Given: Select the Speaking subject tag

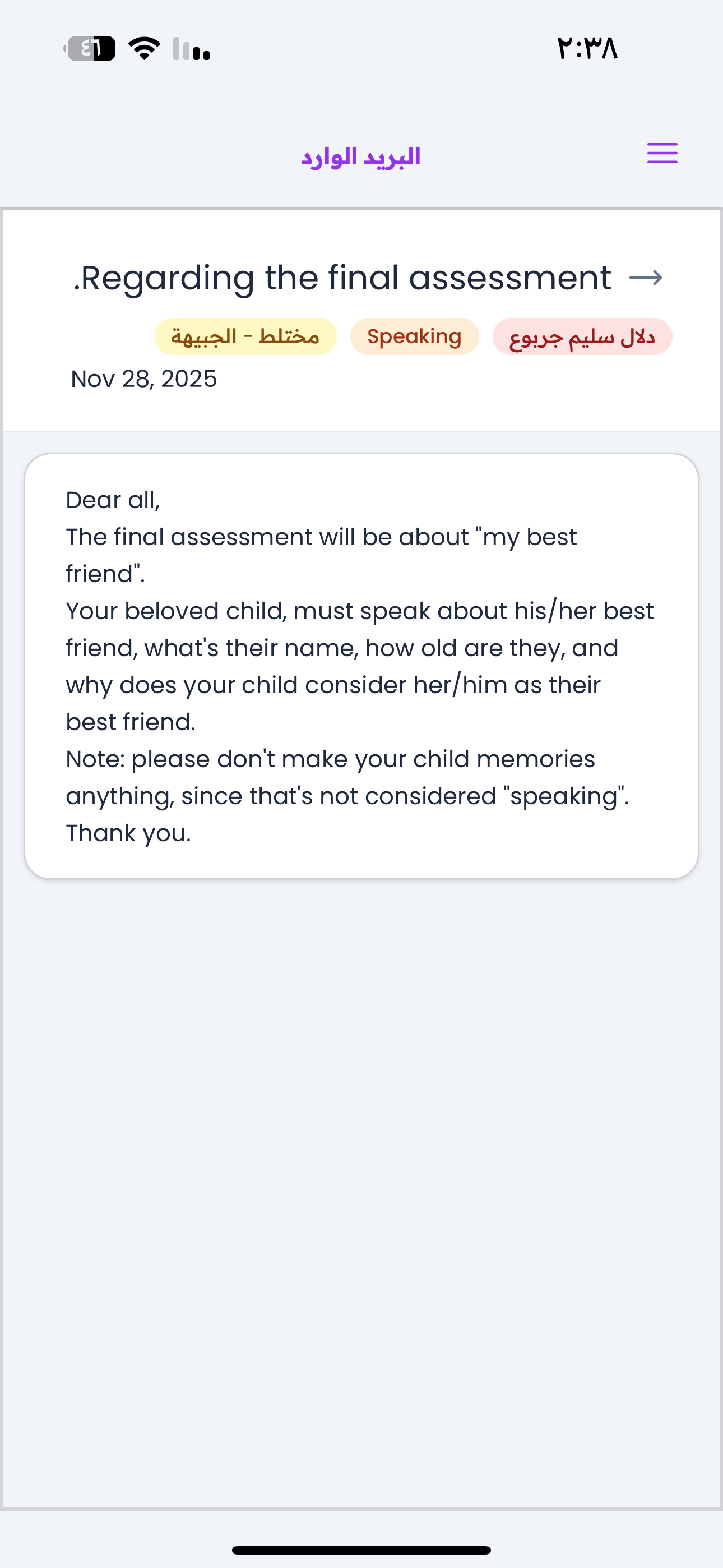Looking at the screenshot, I should point(414,336).
